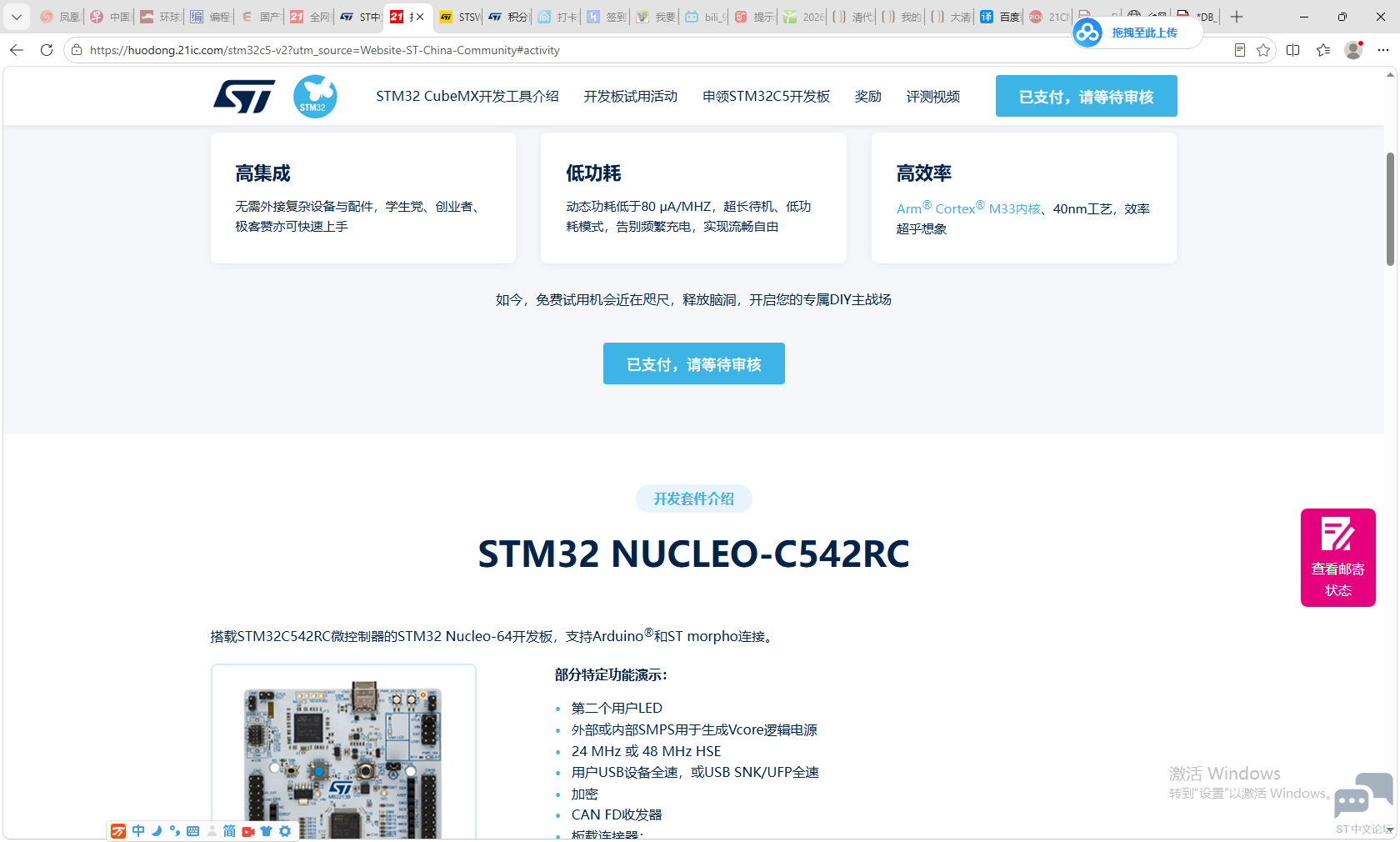Open the favorites list
Viewport: 1400px width, 842px height.
tap(1323, 50)
